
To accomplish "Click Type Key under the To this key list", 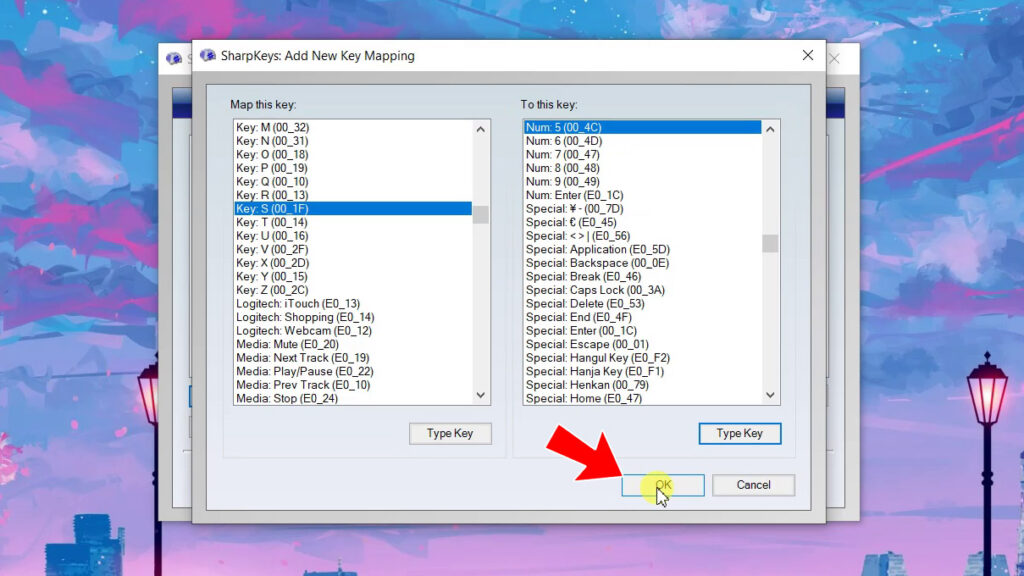I will [x=739, y=434].
